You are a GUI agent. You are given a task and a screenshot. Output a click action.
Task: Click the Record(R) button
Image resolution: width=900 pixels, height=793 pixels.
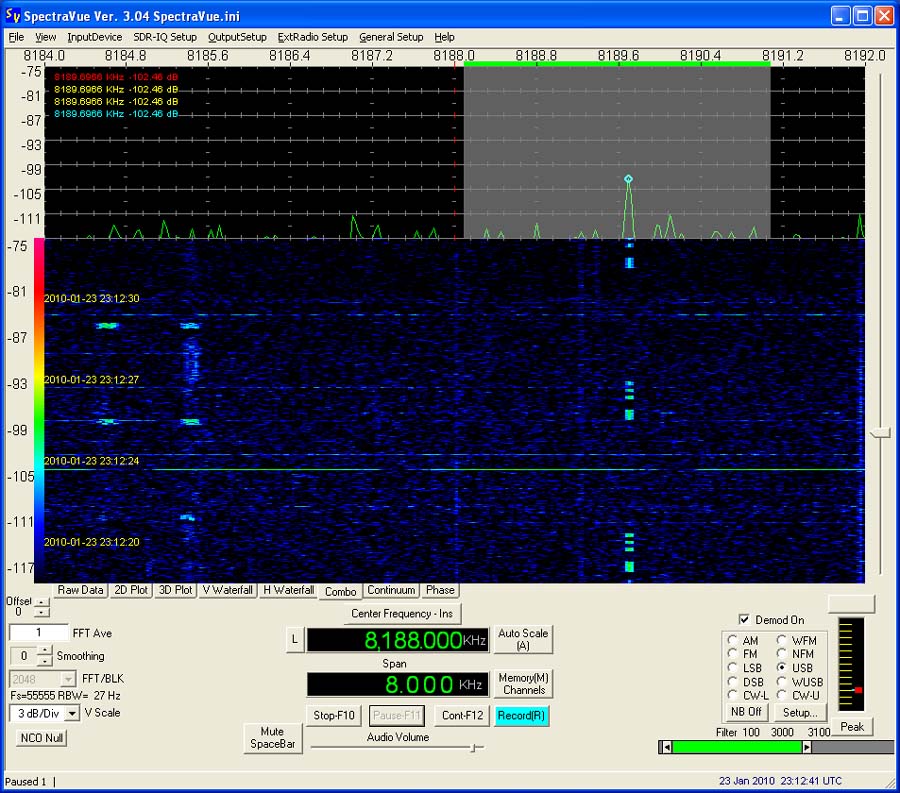click(521, 716)
